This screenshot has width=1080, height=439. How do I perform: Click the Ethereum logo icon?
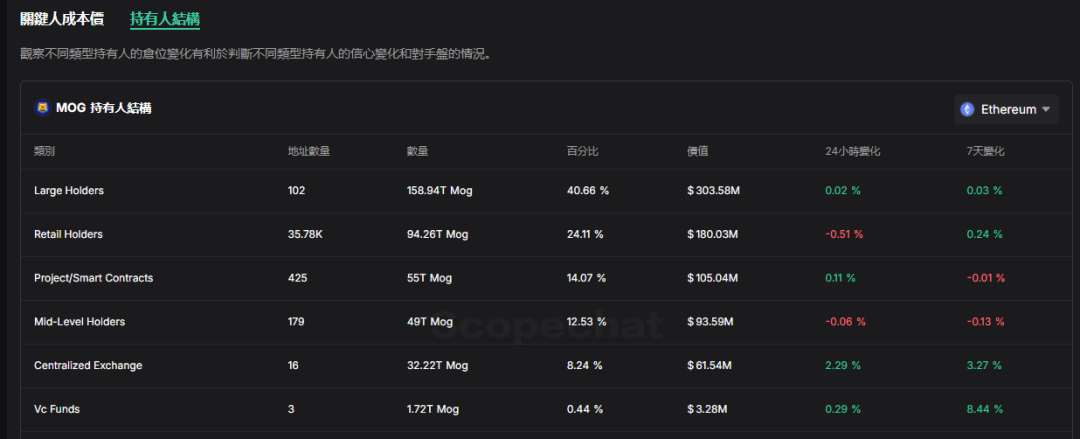pyautogui.click(x=967, y=109)
